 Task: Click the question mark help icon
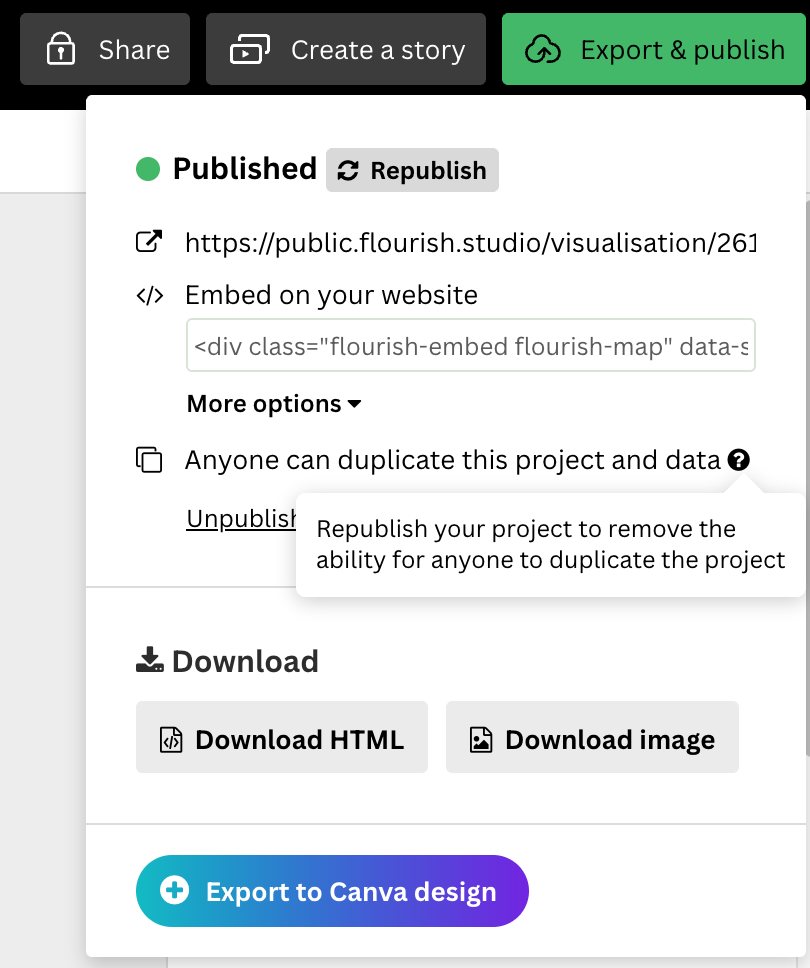pyautogui.click(x=739, y=460)
